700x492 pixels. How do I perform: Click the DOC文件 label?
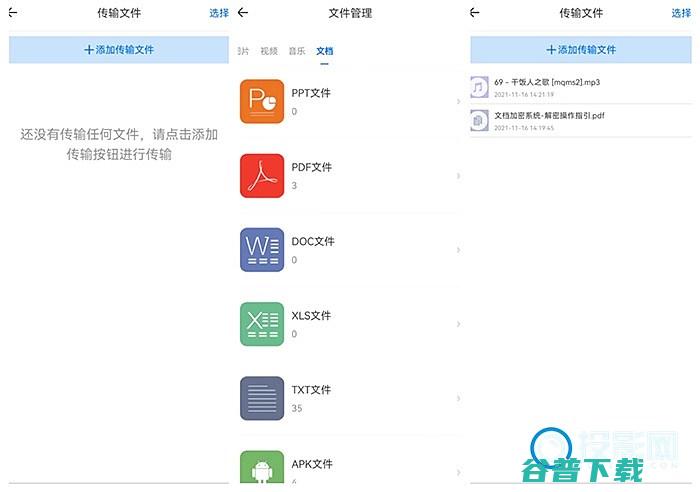pos(313,241)
